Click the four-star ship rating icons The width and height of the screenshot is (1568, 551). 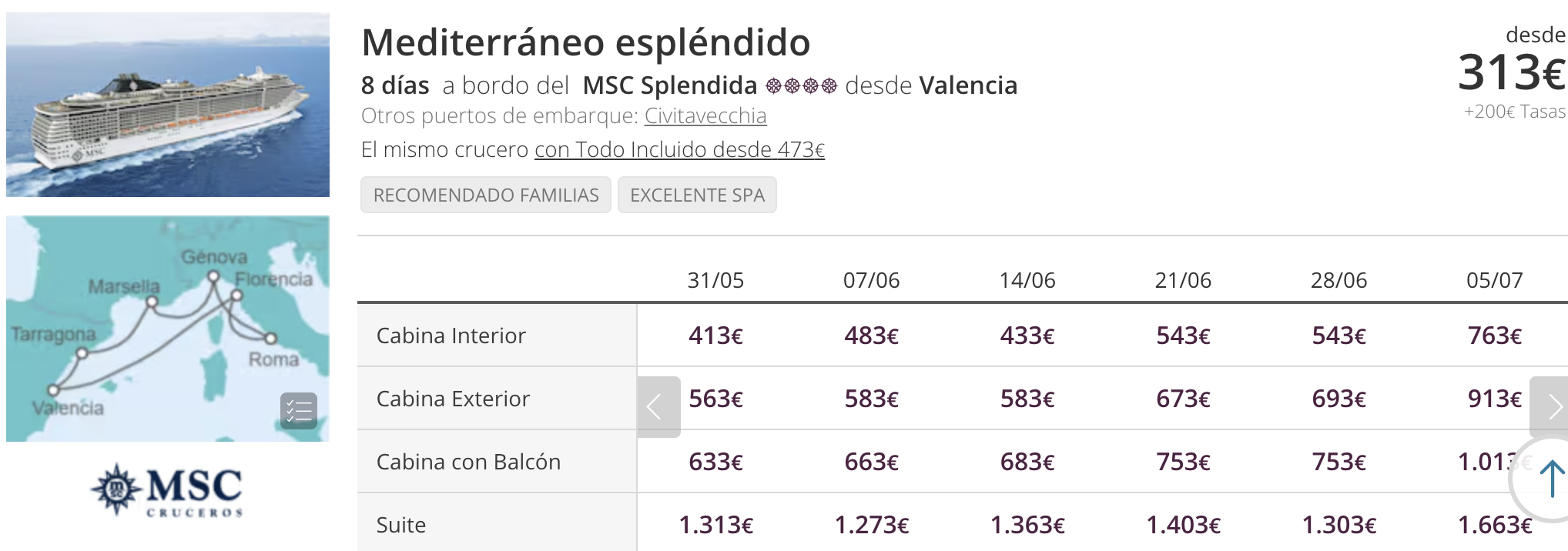click(801, 86)
